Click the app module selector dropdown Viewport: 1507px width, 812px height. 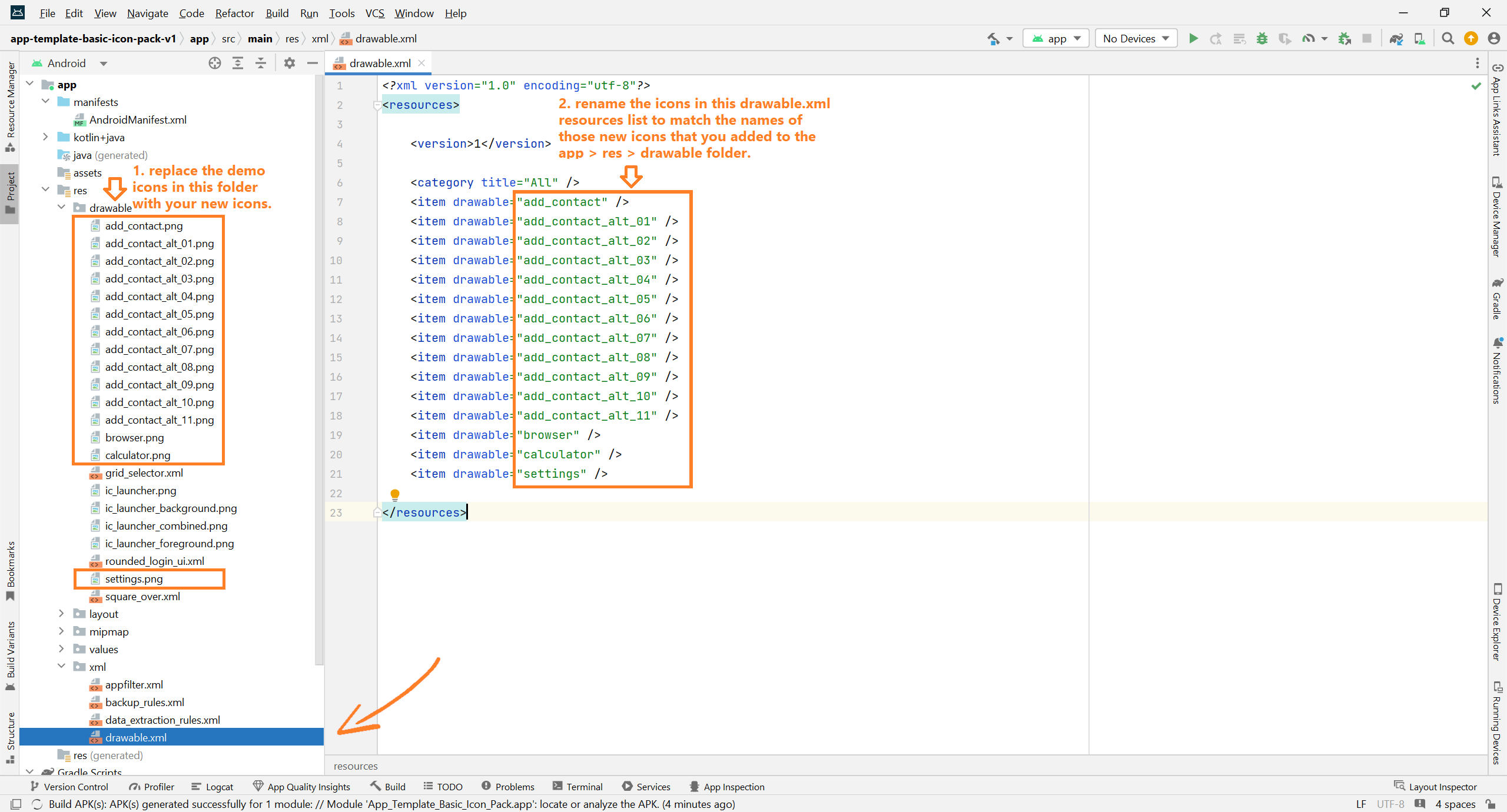coord(1055,38)
